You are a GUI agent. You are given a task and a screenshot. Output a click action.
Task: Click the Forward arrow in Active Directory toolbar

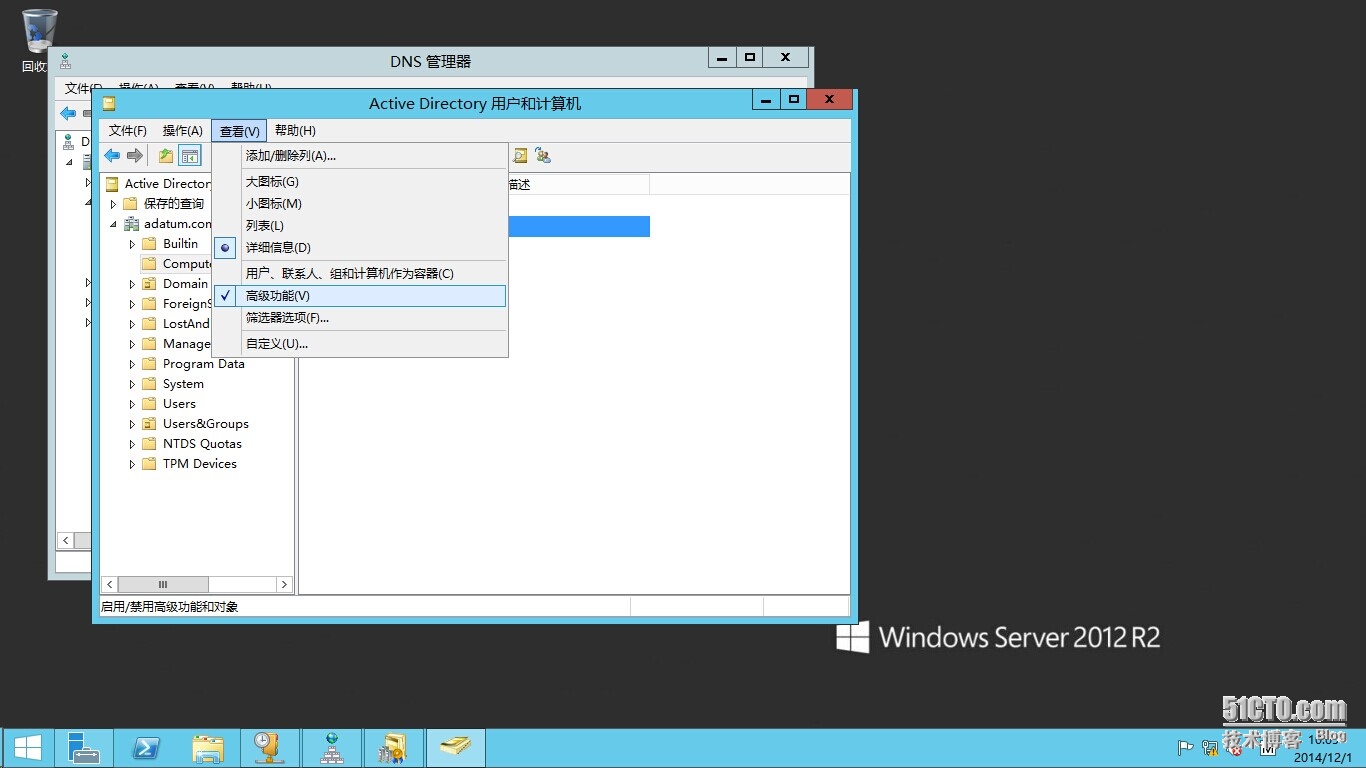click(134, 155)
